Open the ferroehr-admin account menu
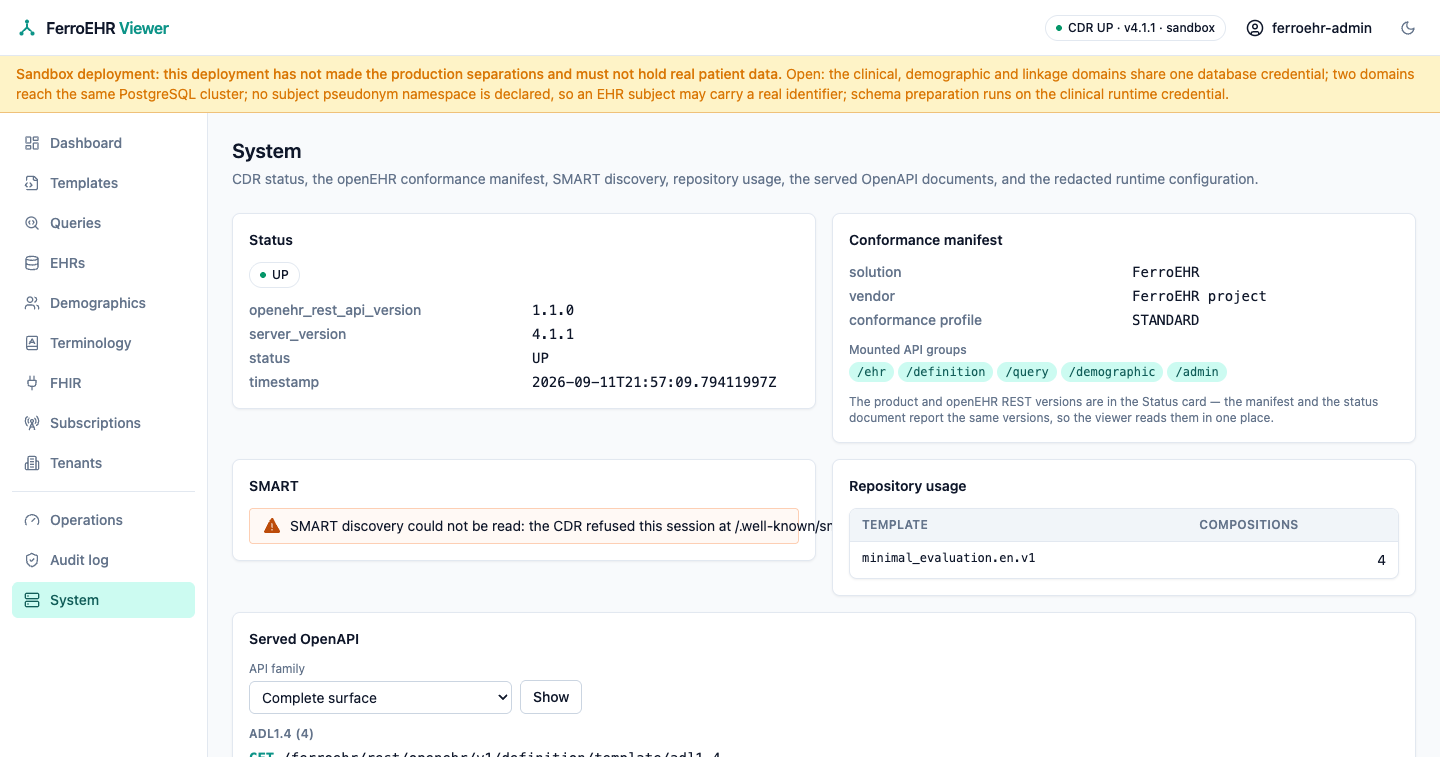The height and width of the screenshot is (757, 1440). click(x=1309, y=28)
